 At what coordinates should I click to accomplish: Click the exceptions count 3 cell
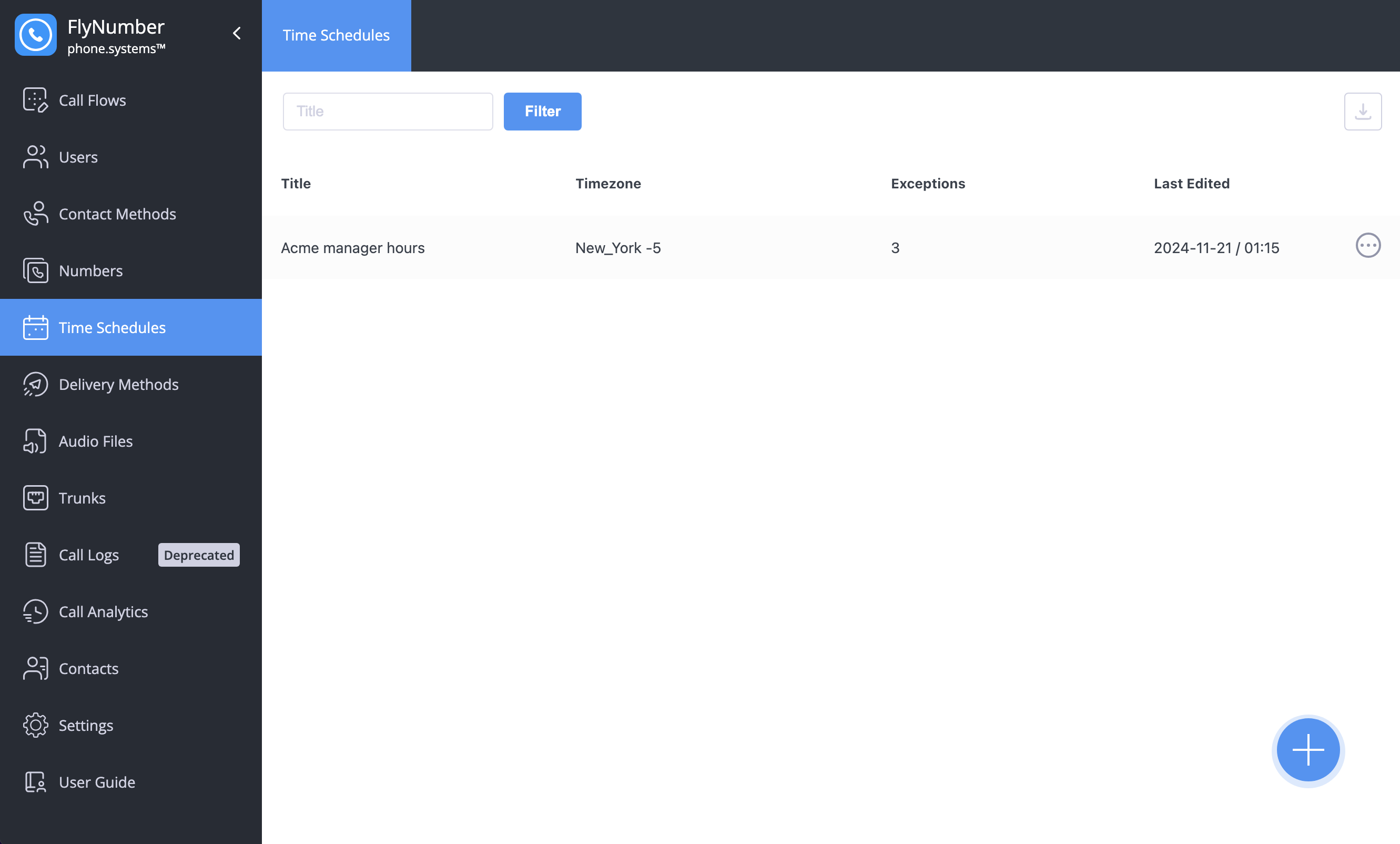click(x=895, y=248)
